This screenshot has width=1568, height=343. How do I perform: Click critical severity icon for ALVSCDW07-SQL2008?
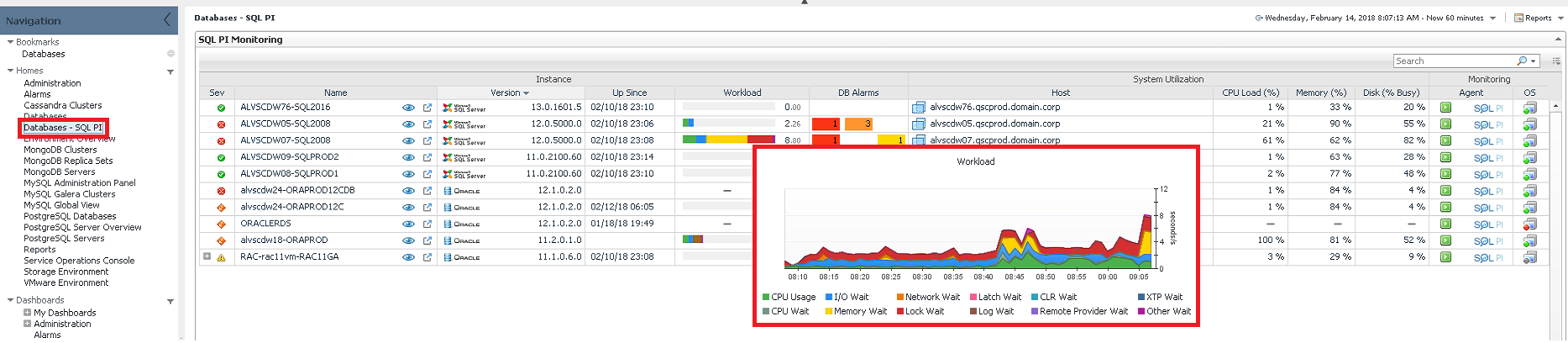click(221, 141)
